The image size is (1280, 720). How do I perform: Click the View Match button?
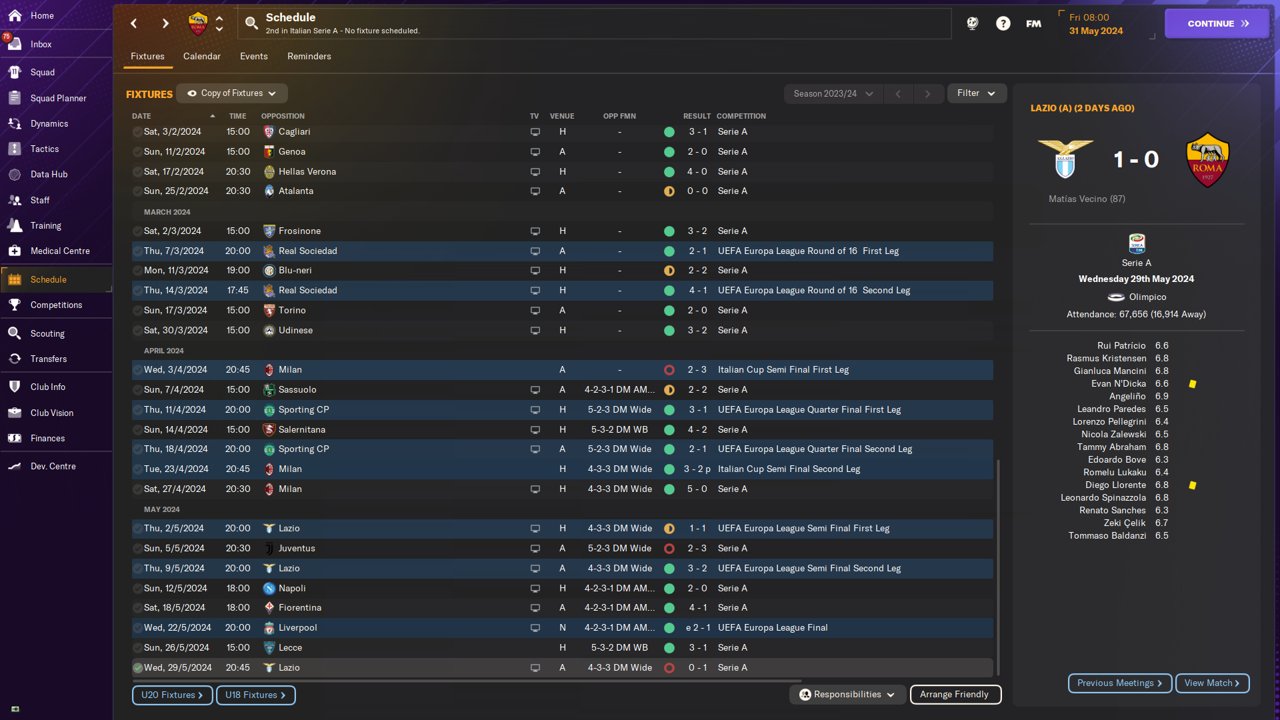point(1213,683)
